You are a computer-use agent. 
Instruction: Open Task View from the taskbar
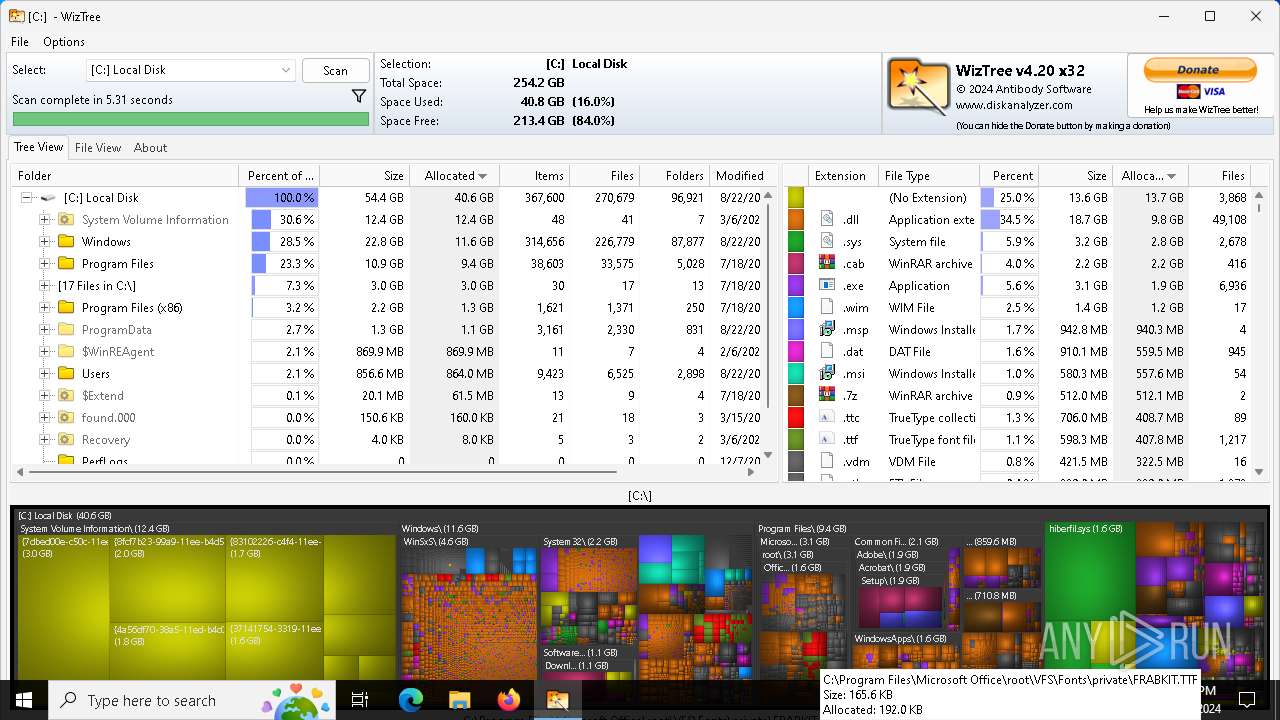click(360, 700)
